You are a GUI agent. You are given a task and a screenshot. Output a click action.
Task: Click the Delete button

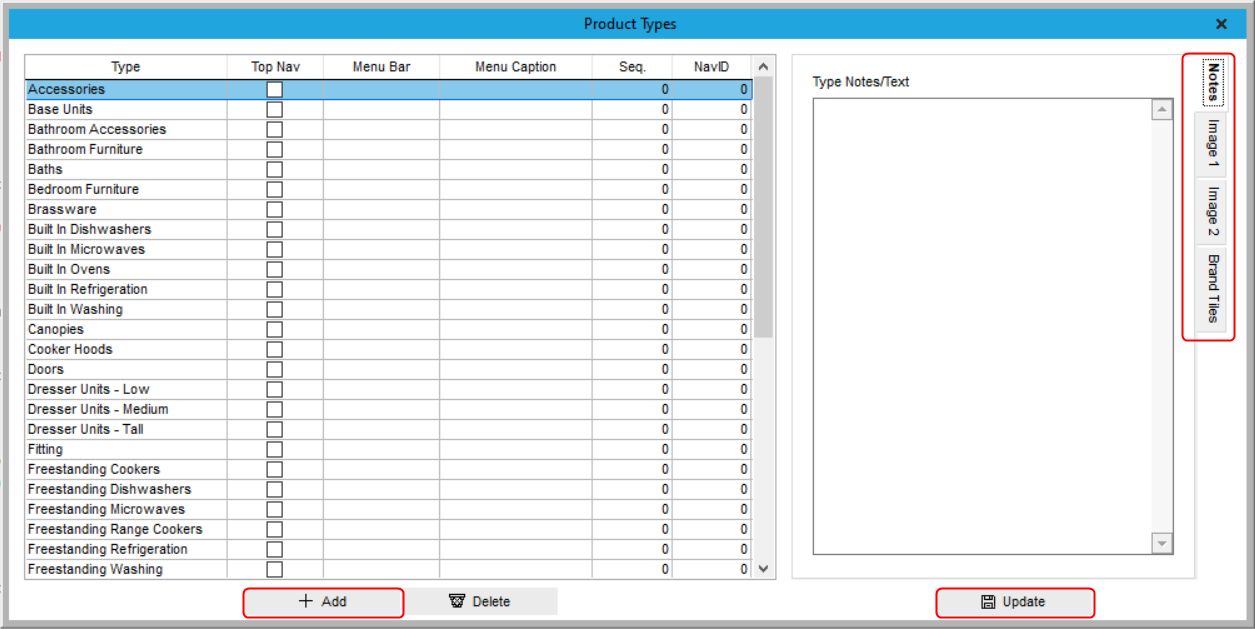(483, 601)
